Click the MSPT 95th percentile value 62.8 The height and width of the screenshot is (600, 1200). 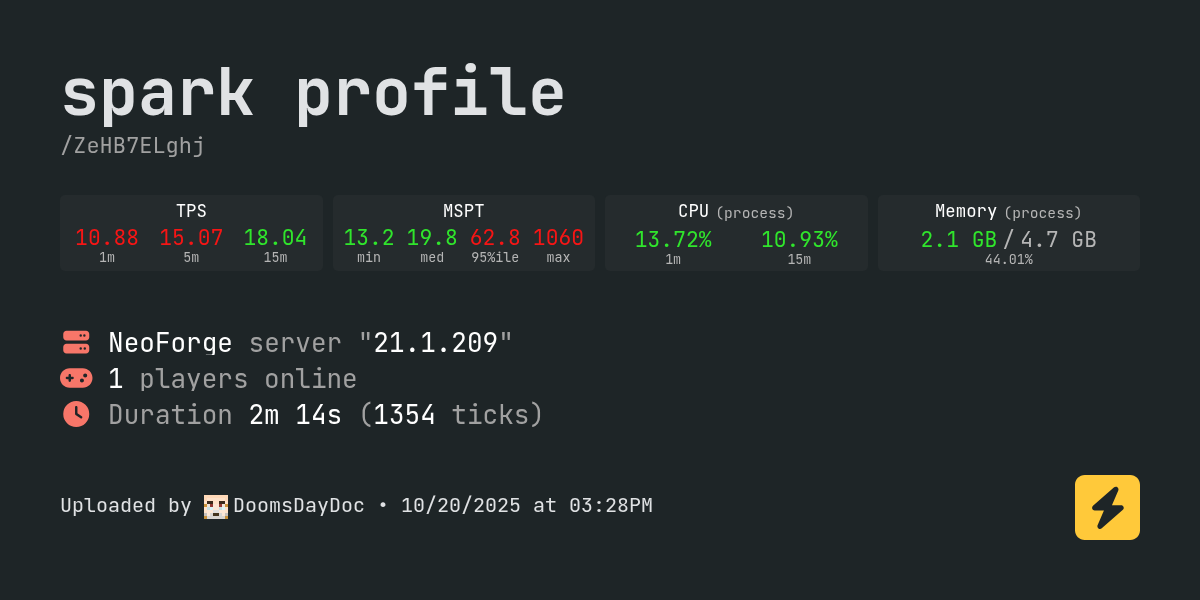[495, 238]
